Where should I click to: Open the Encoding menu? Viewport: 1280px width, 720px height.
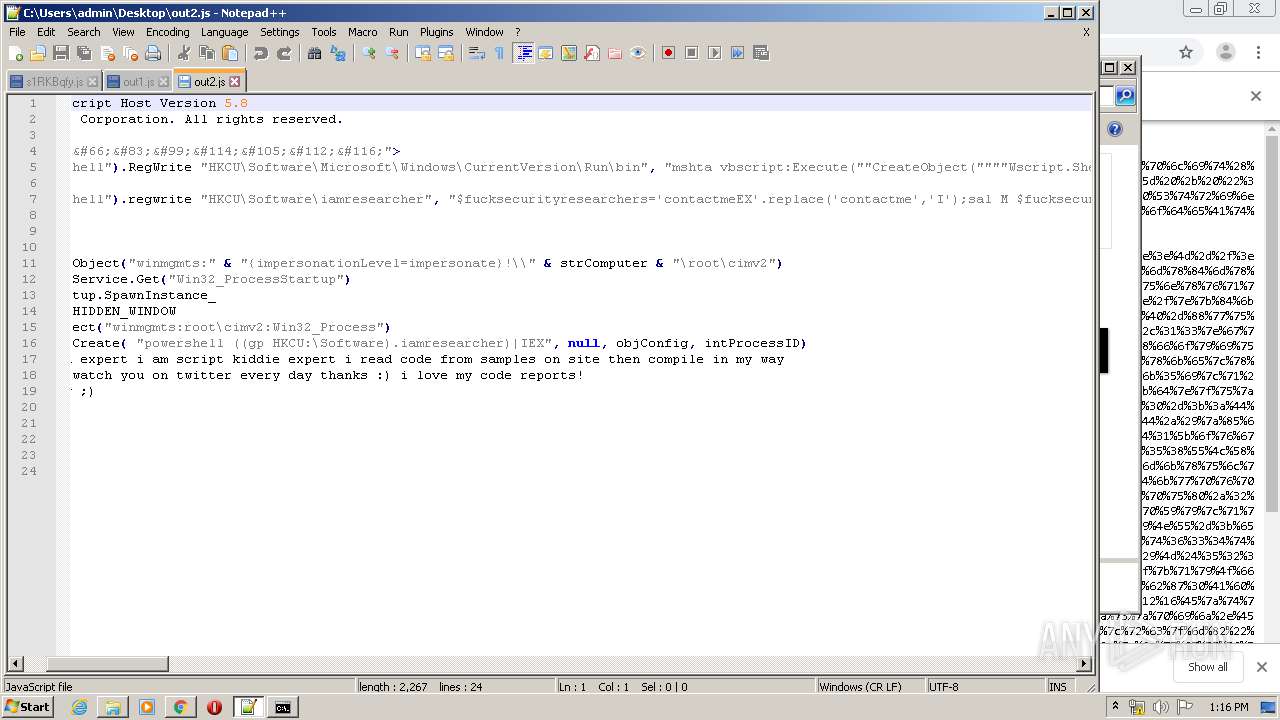coord(167,32)
